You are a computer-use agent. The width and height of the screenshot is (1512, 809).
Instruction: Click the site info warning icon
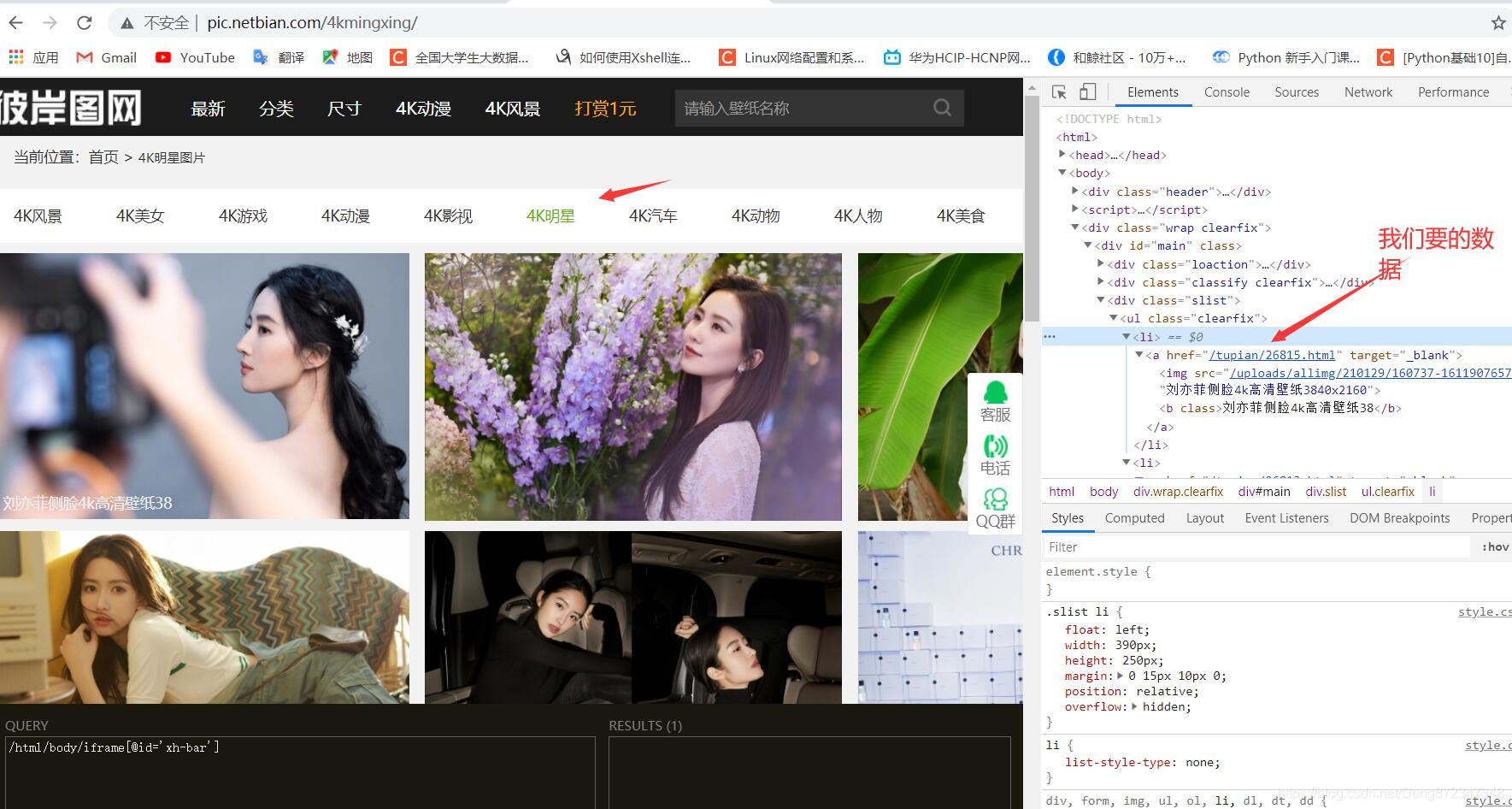[x=126, y=23]
